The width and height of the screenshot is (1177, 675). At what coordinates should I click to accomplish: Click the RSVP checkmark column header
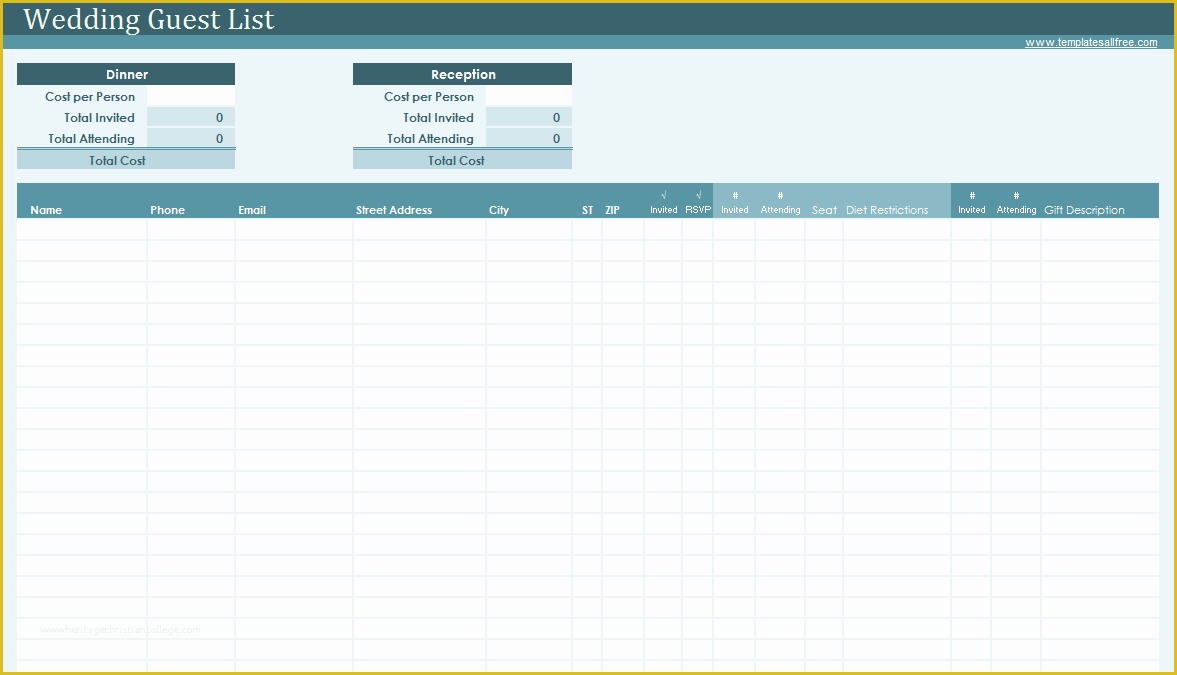click(x=698, y=203)
